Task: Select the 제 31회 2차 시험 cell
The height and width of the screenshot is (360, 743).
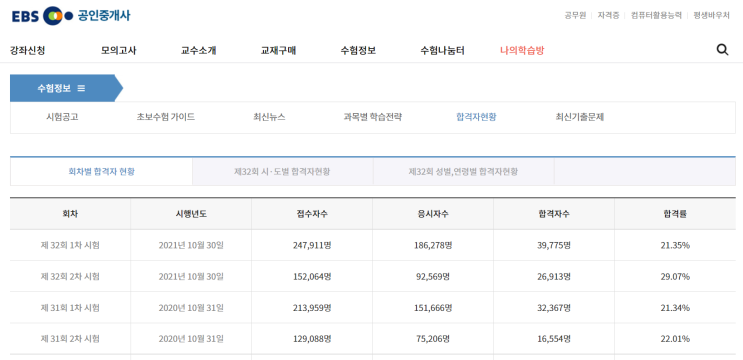Action: coord(70,339)
